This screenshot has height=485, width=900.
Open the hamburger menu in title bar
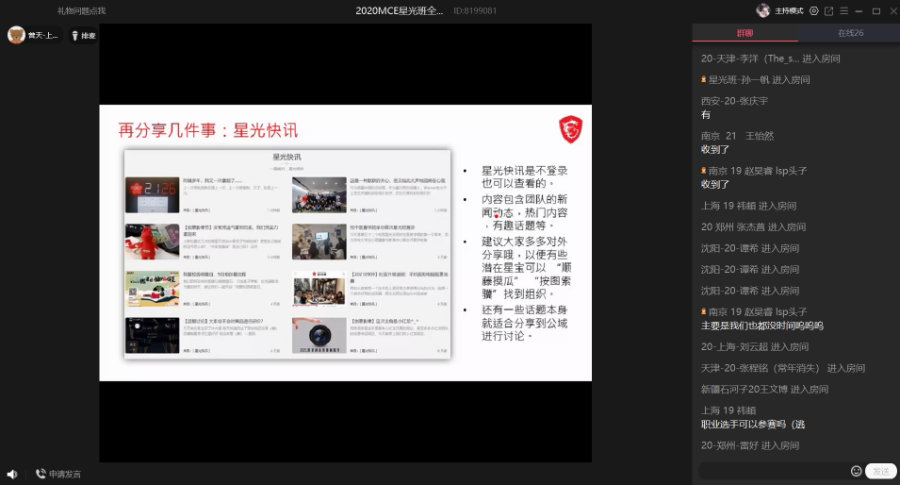tap(843, 11)
